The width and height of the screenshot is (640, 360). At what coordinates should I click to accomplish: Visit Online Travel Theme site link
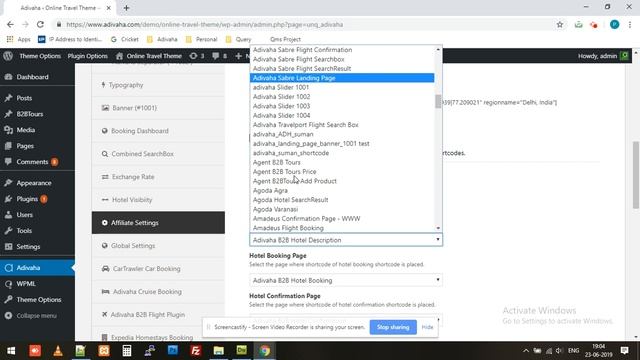click(x=149, y=56)
